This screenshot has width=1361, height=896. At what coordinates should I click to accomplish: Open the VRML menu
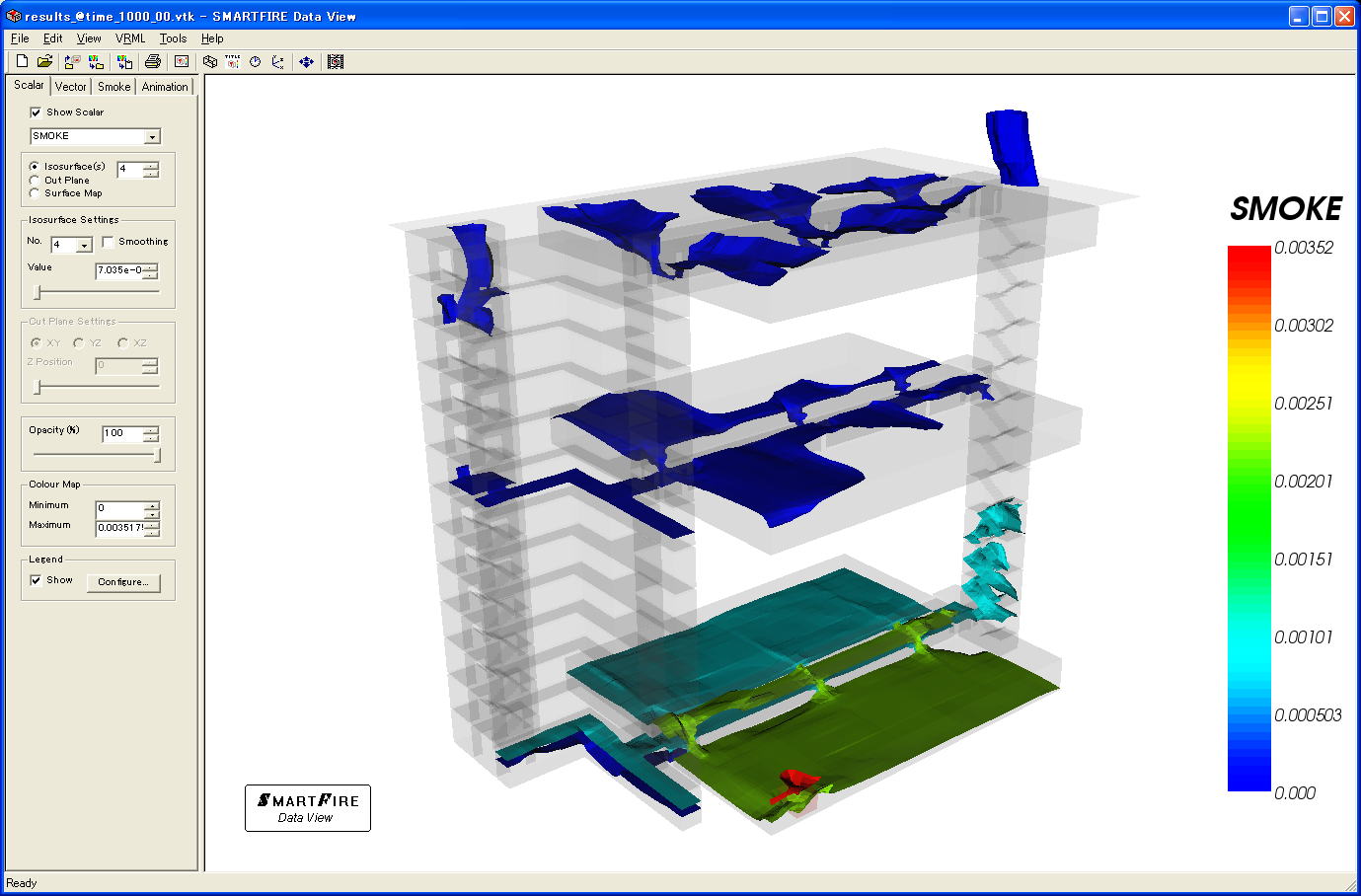coord(130,38)
